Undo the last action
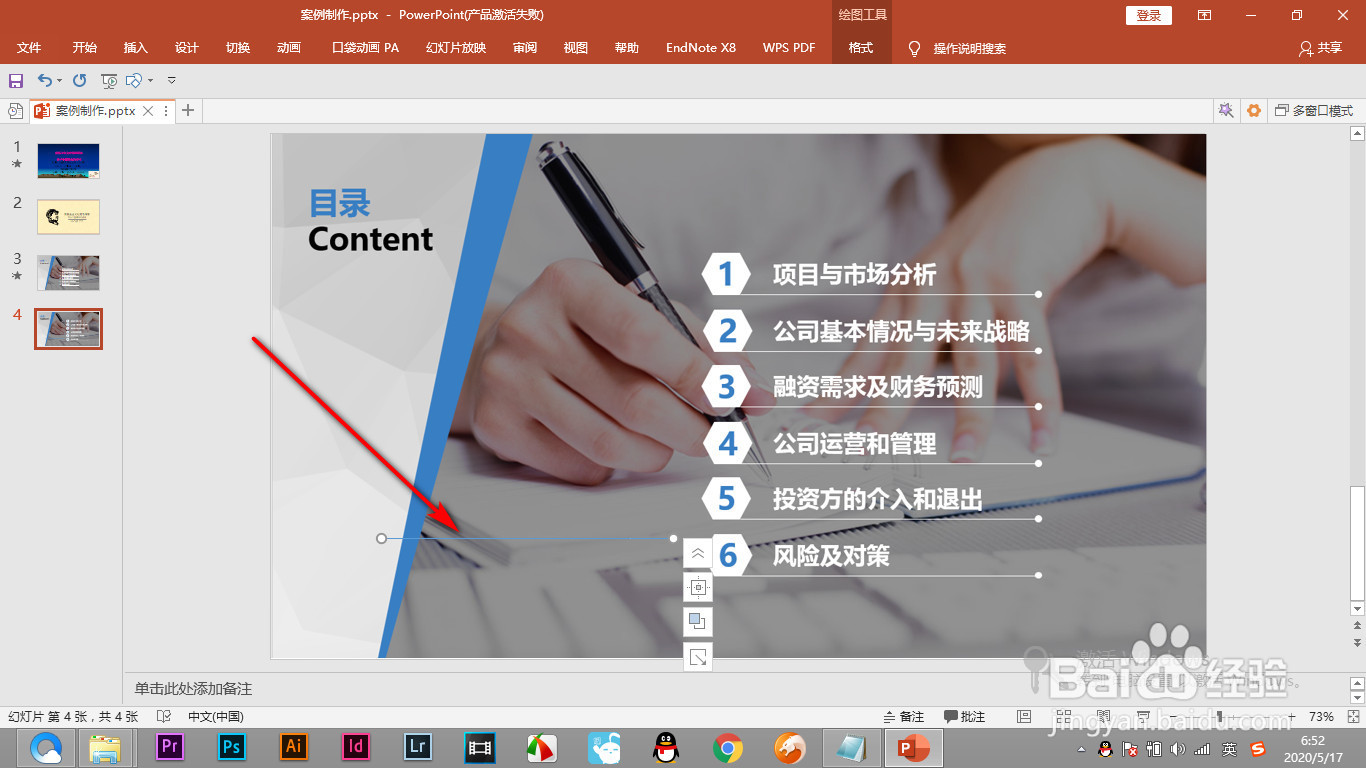This screenshot has width=1366, height=768. coord(44,80)
